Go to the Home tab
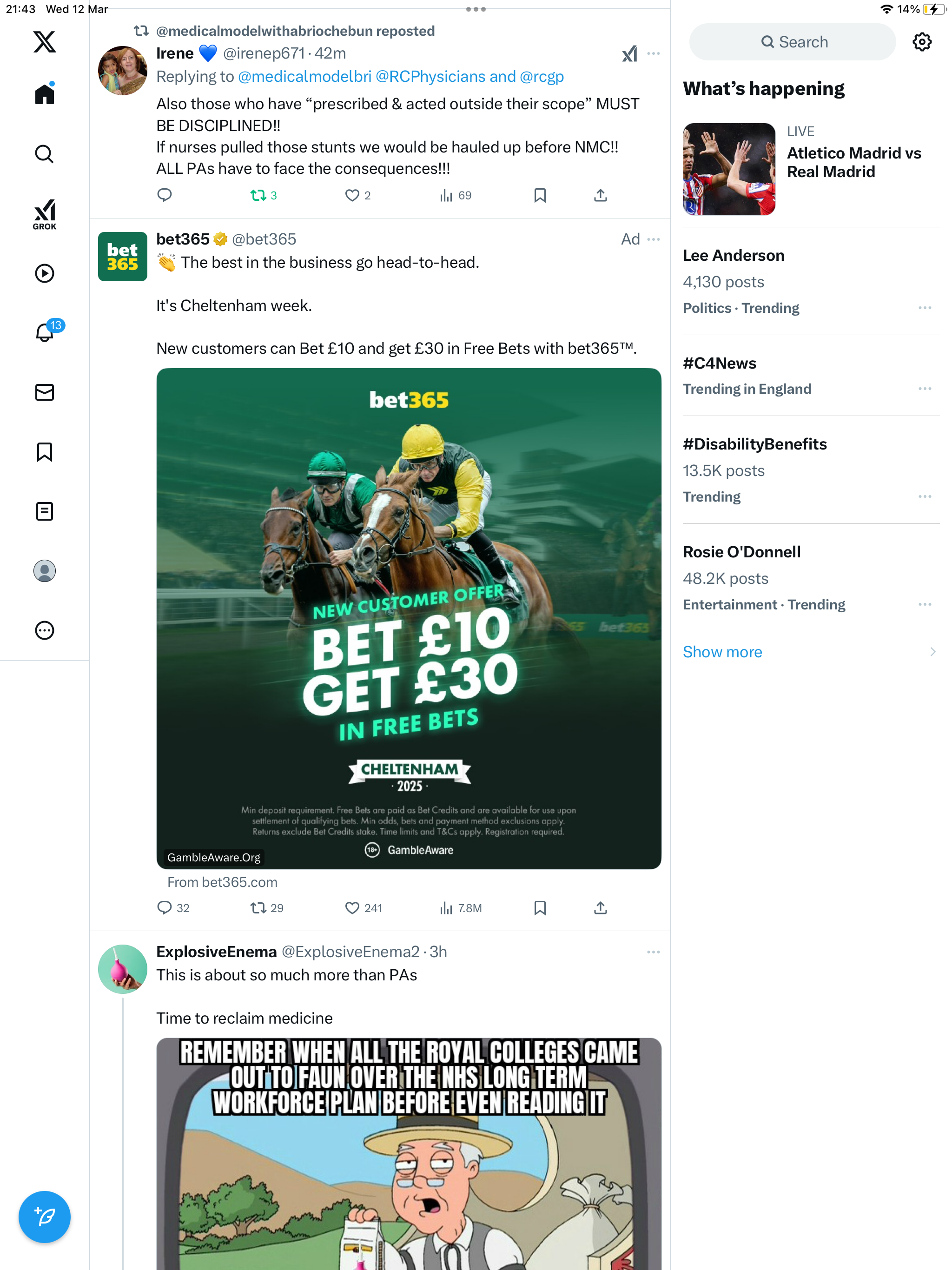952x1270 pixels. point(44,93)
